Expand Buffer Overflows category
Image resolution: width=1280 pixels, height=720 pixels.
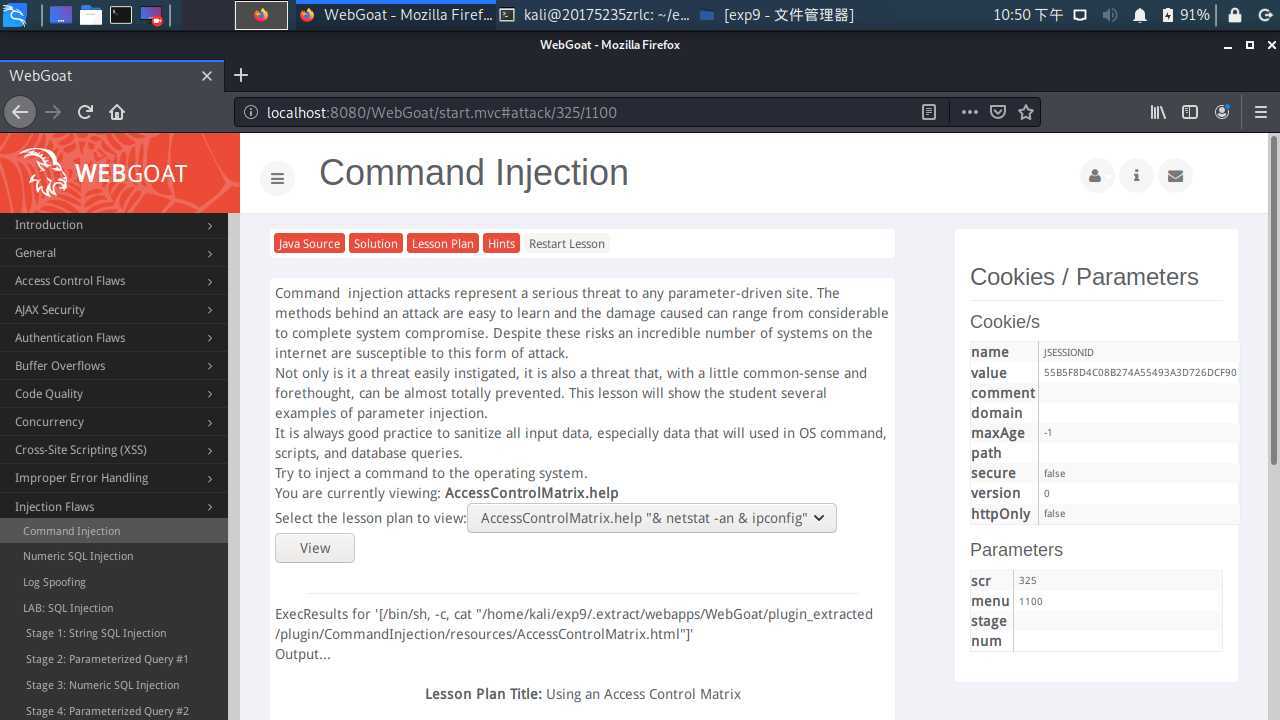click(114, 366)
